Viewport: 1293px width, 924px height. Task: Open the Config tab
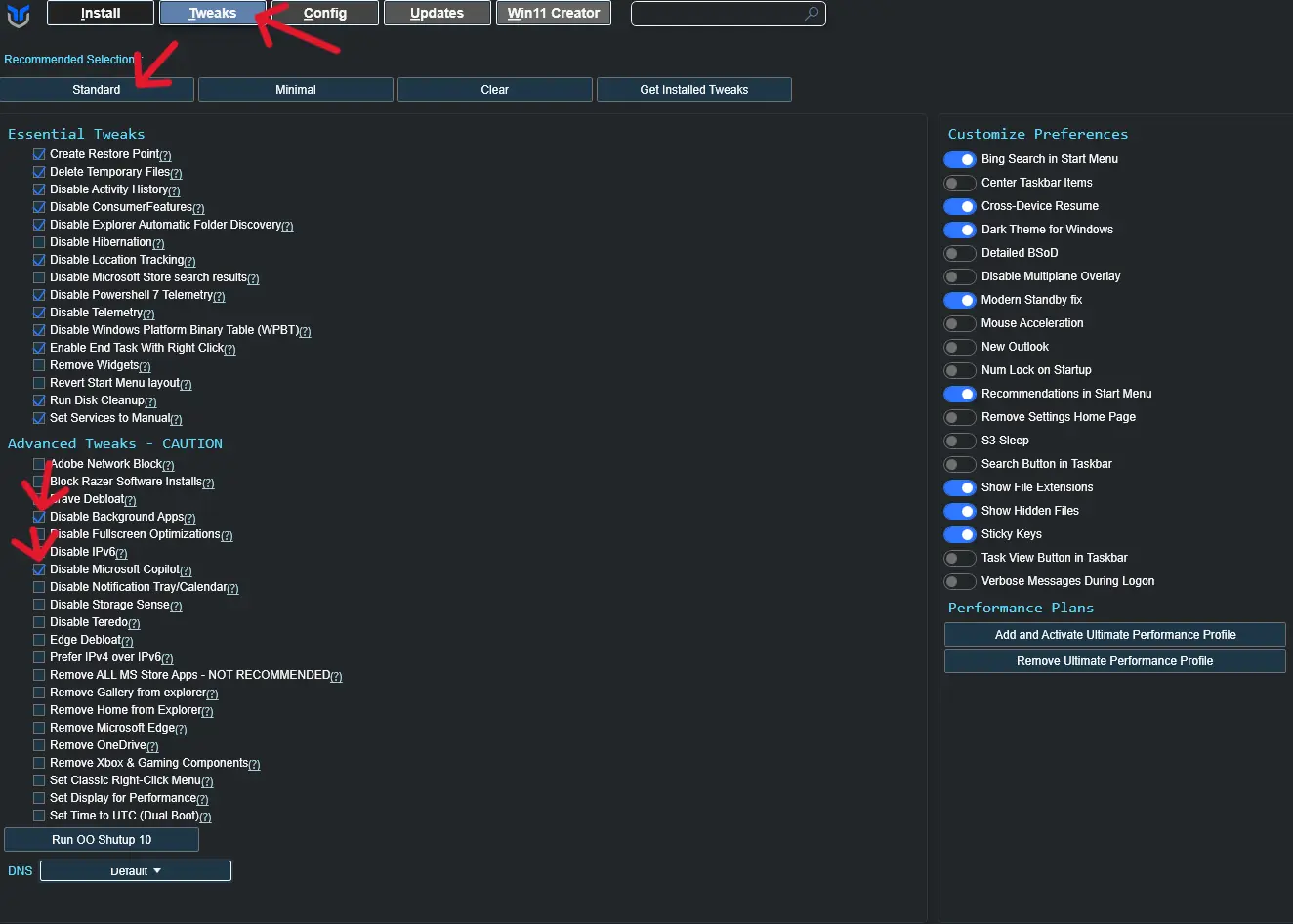click(325, 13)
